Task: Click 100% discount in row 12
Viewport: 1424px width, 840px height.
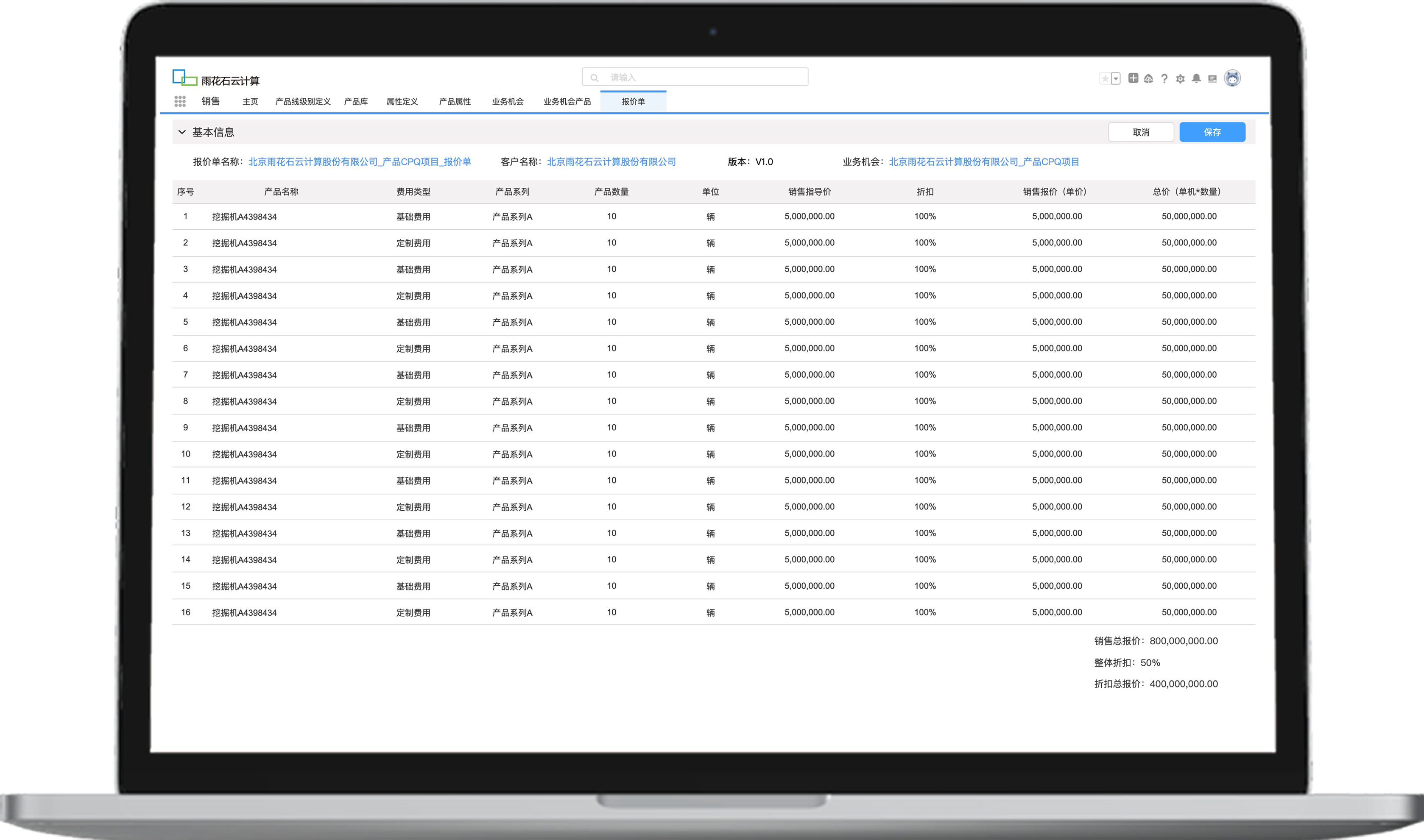Action: [925, 506]
